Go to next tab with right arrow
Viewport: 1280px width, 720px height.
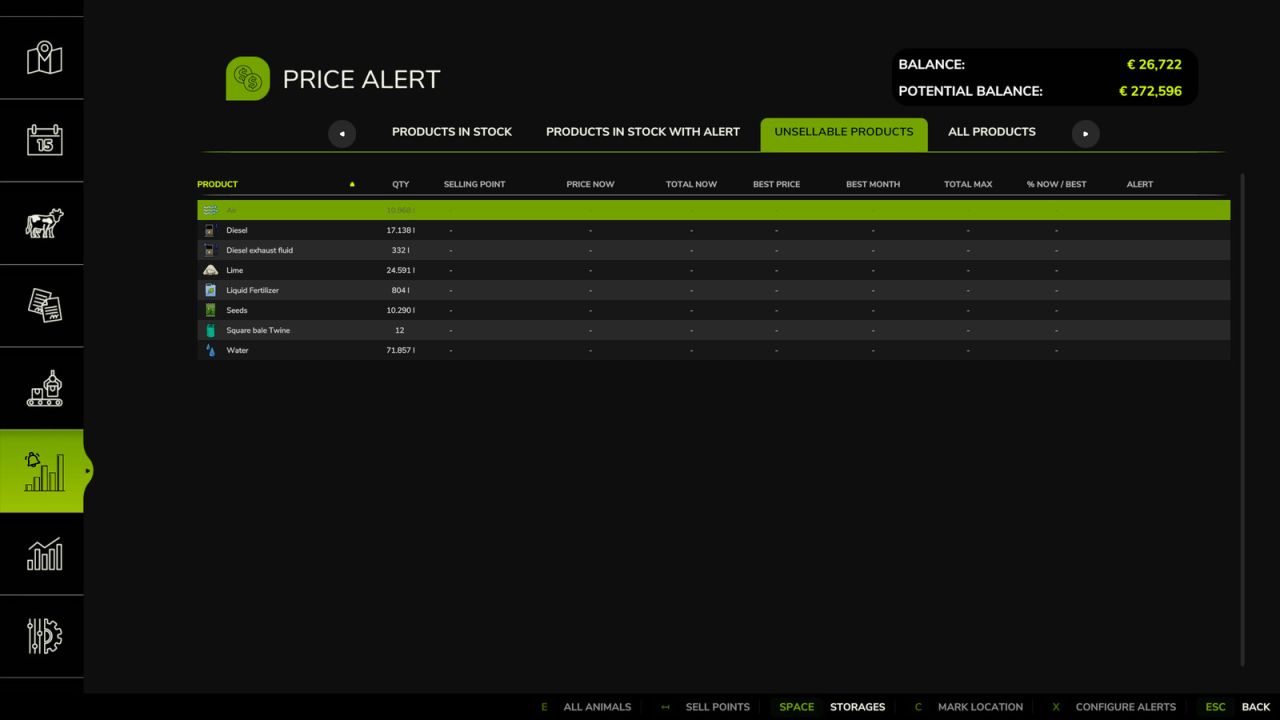click(x=1085, y=133)
